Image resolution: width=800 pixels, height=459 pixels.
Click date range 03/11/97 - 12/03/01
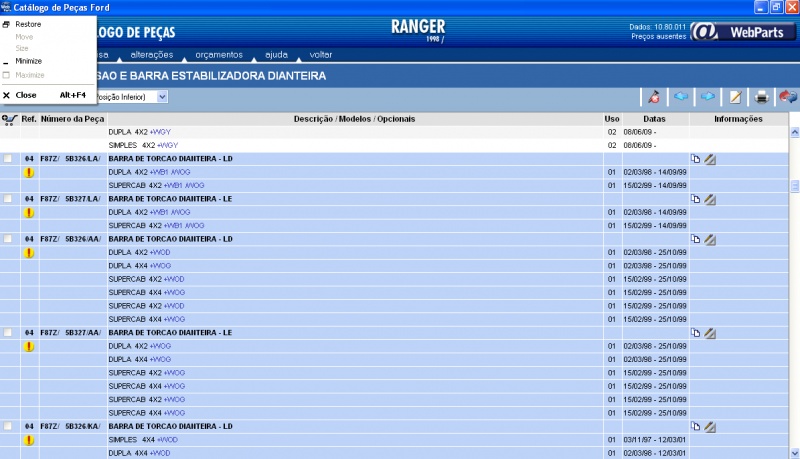655,440
